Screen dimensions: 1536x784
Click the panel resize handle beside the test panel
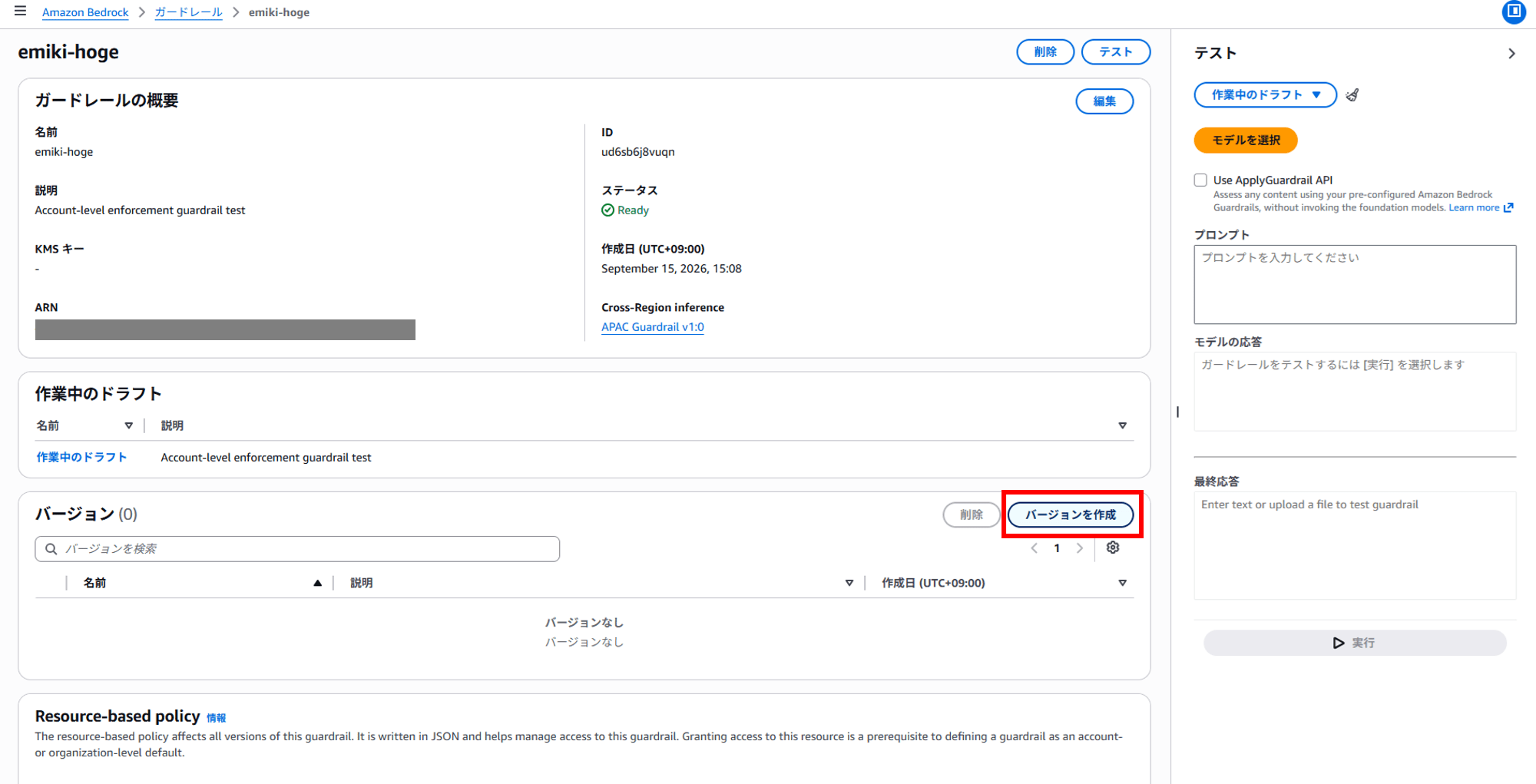click(1177, 412)
